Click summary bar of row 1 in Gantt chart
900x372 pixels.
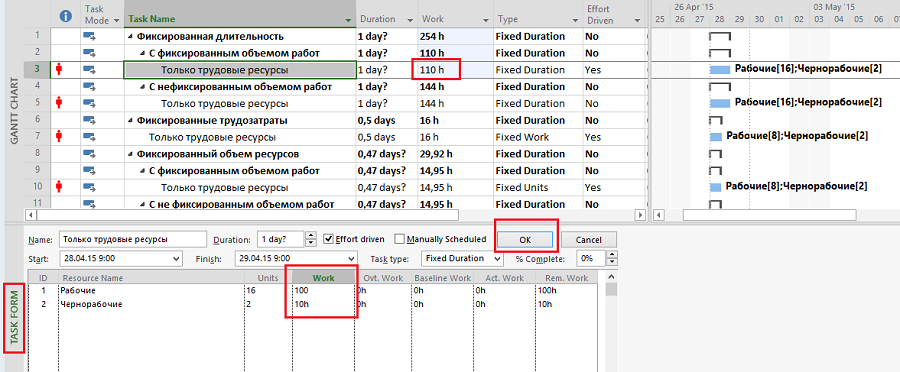coord(720,37)
